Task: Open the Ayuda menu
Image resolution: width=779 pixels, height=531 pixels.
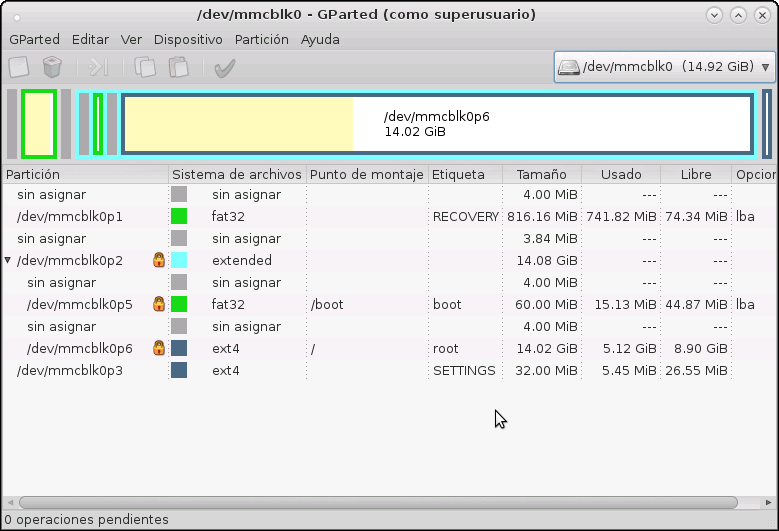Action: [320, 39]
